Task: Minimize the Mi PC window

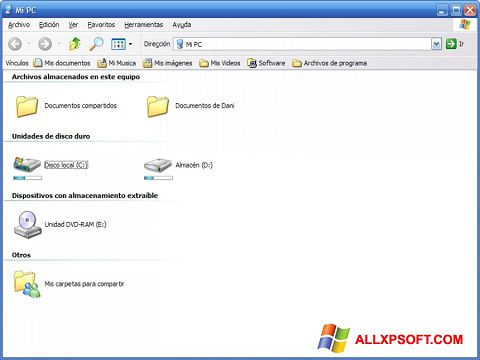Action: tap(442, 10)
